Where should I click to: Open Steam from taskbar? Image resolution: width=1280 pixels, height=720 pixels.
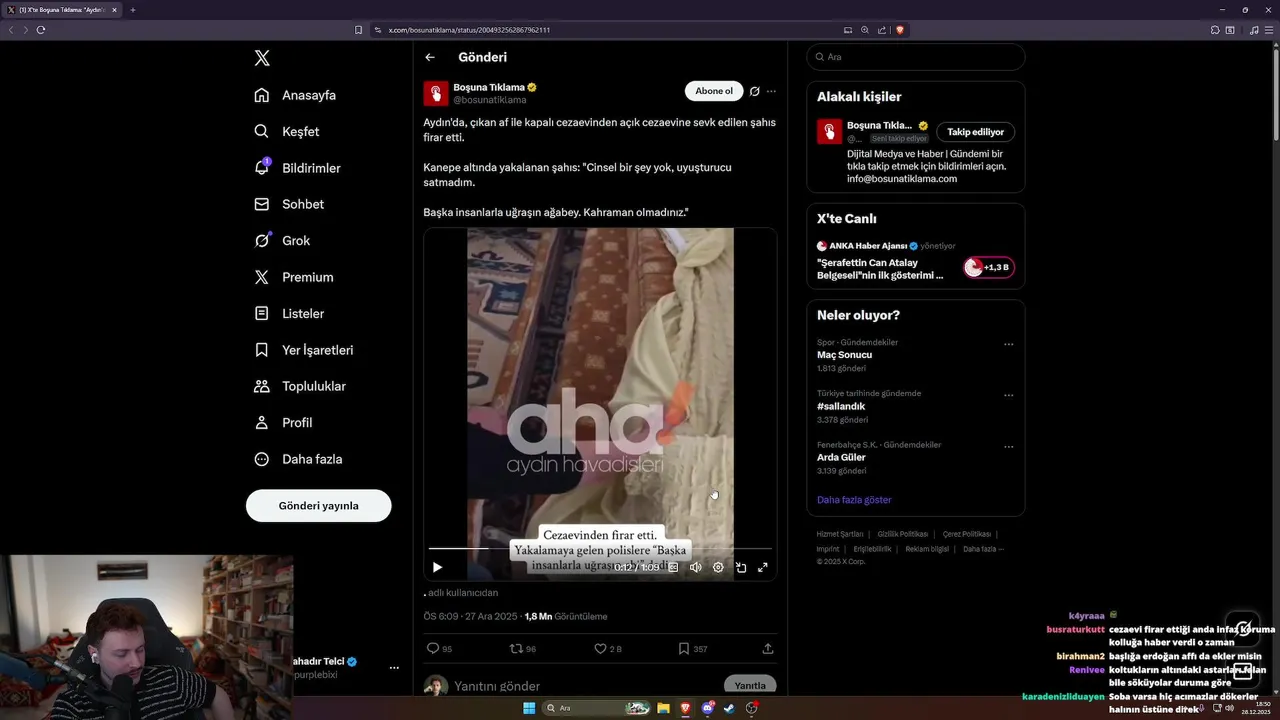(x=729, y=708)
